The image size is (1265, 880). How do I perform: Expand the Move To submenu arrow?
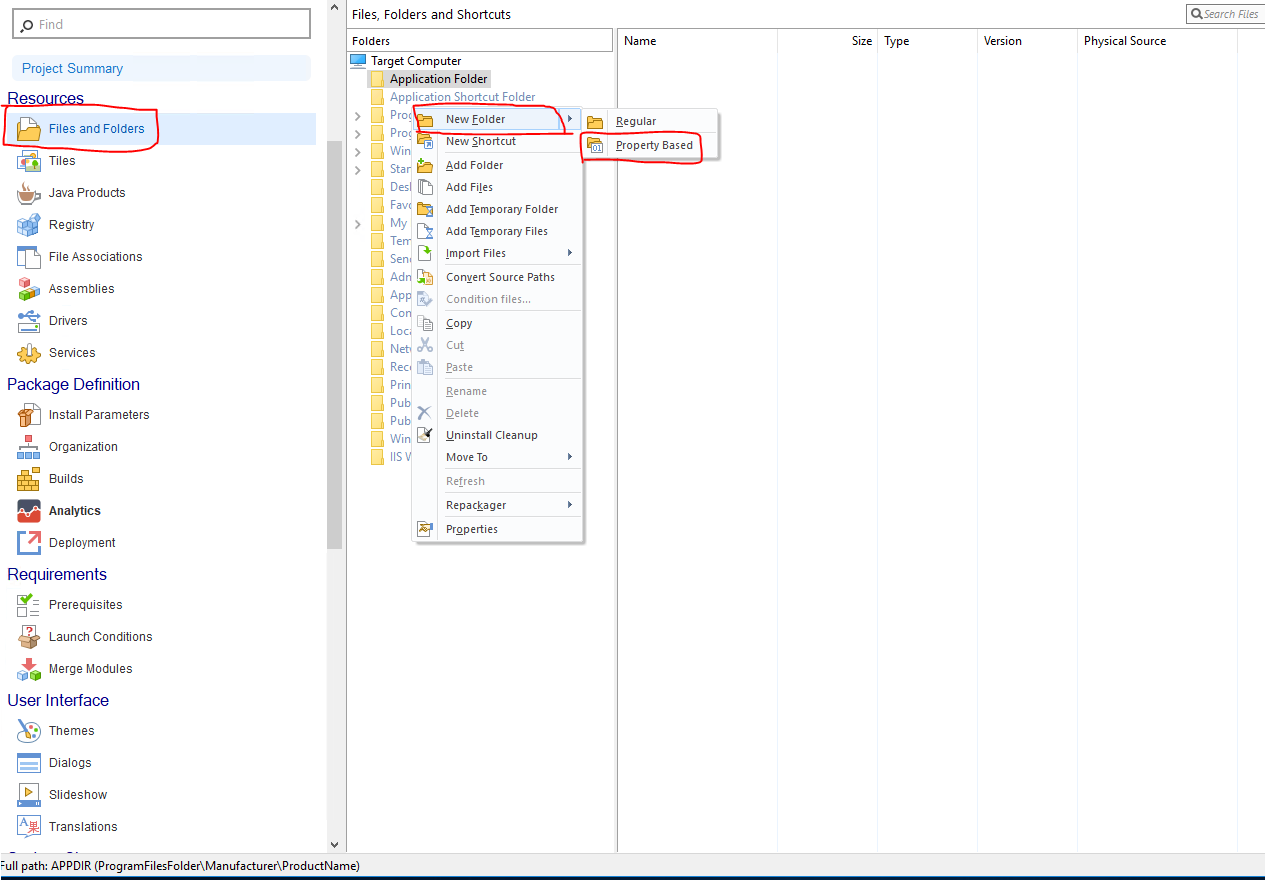[570, 457]
